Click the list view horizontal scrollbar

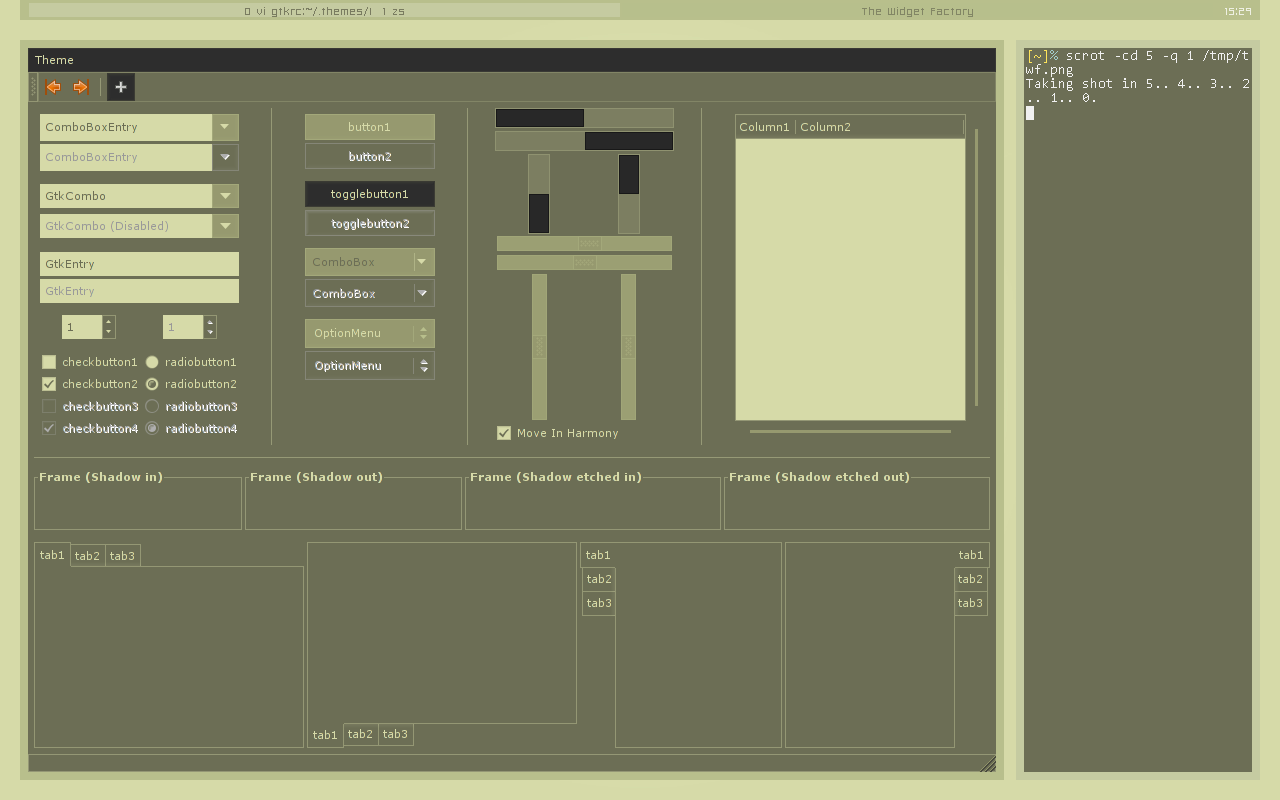(x=850, y=431)
